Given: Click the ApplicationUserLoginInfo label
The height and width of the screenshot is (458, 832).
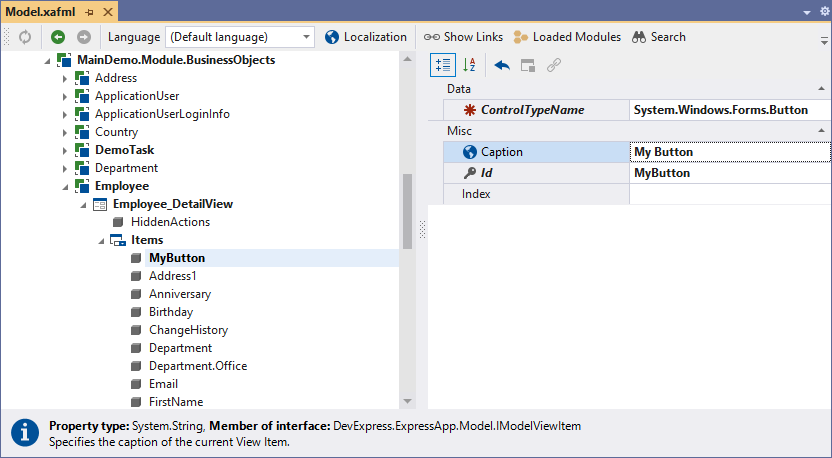Looking at the screenshot, I should pos(162,114).
